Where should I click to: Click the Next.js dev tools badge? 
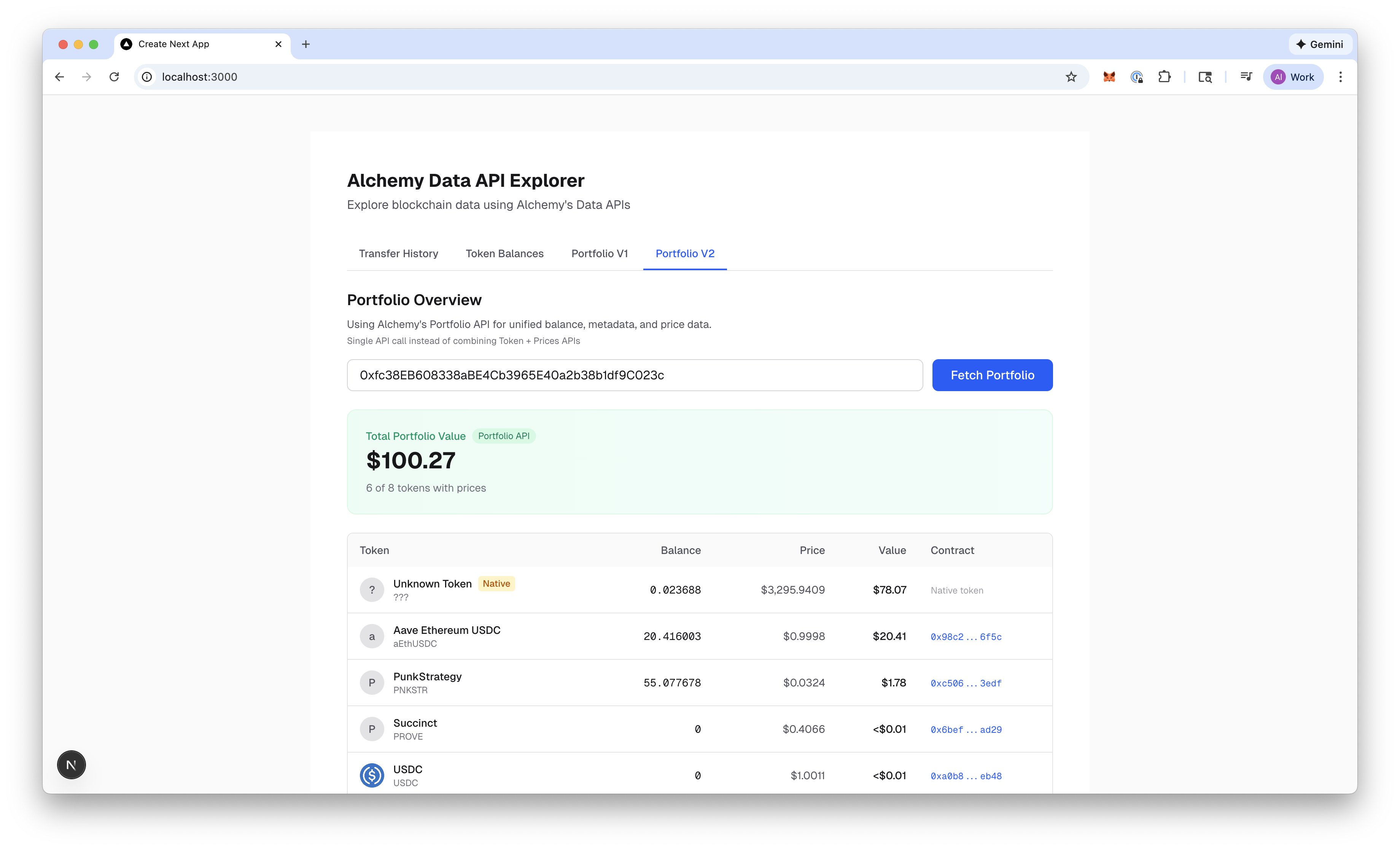[x=71, y=765]
